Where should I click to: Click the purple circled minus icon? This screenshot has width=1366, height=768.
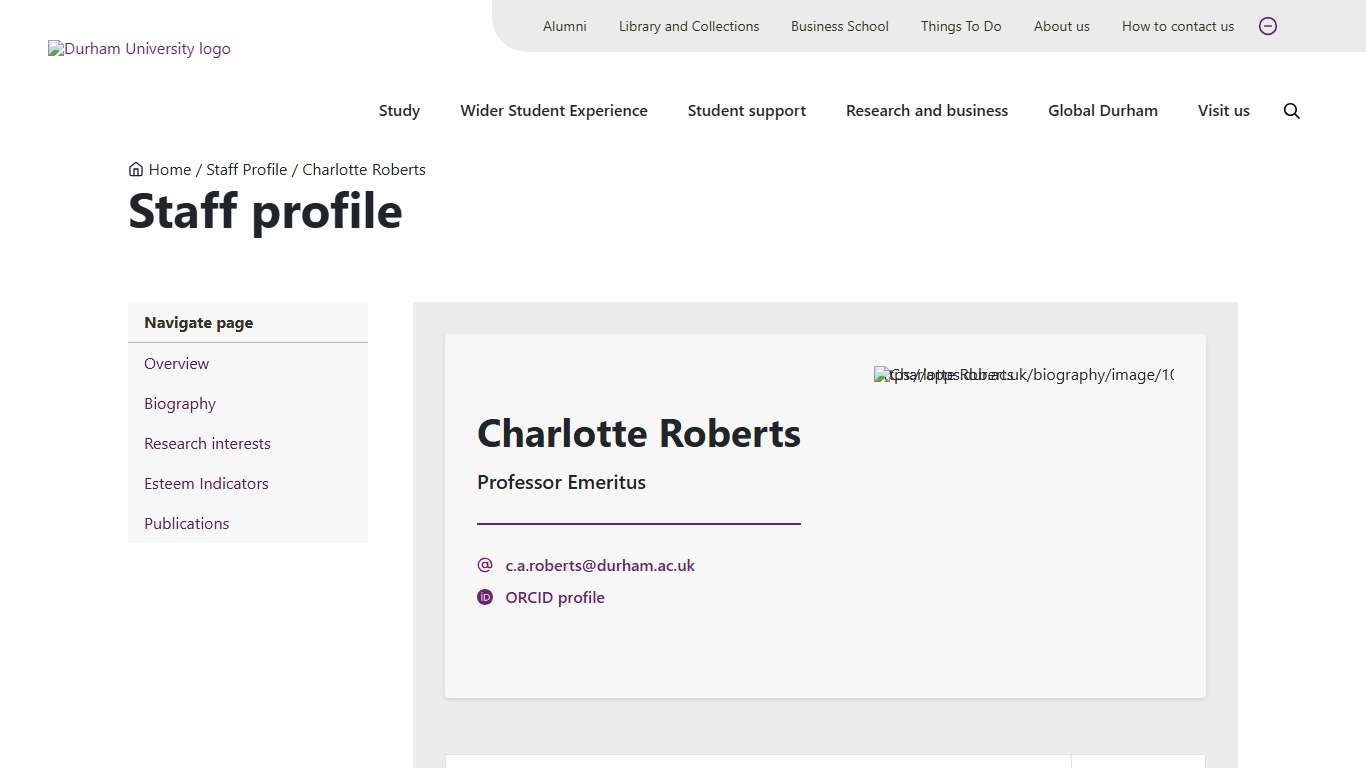[1268, 26]
